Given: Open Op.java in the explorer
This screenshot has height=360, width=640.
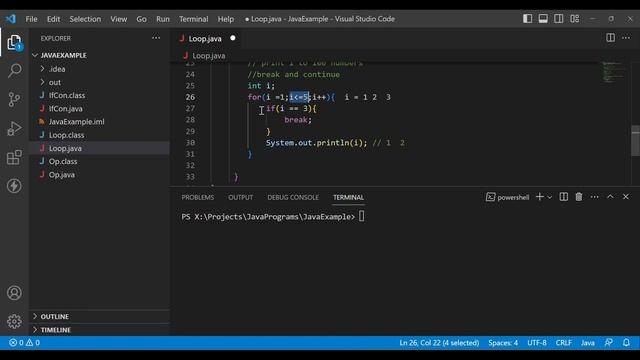Looking at the screenshot, I should (x=99, y=175).
